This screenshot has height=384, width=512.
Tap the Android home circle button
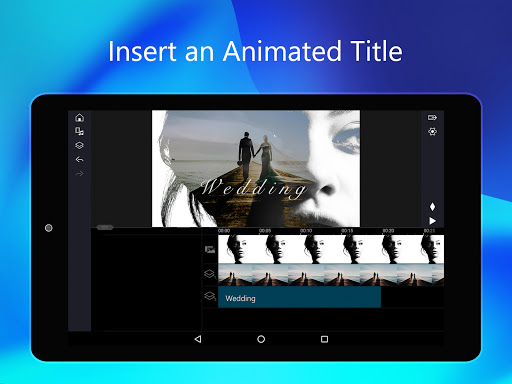(x=261, y=339)
